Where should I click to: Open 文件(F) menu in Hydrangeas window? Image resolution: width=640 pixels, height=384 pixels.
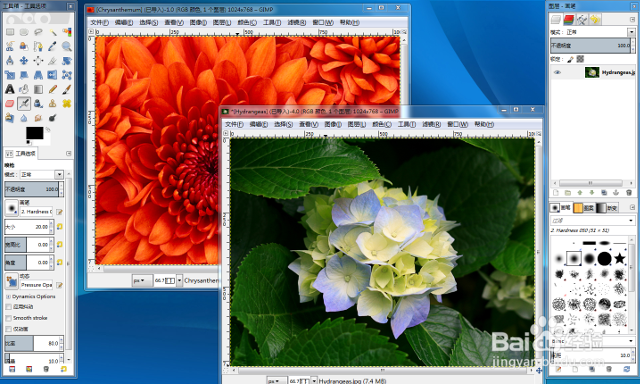[x=234, y=124]
